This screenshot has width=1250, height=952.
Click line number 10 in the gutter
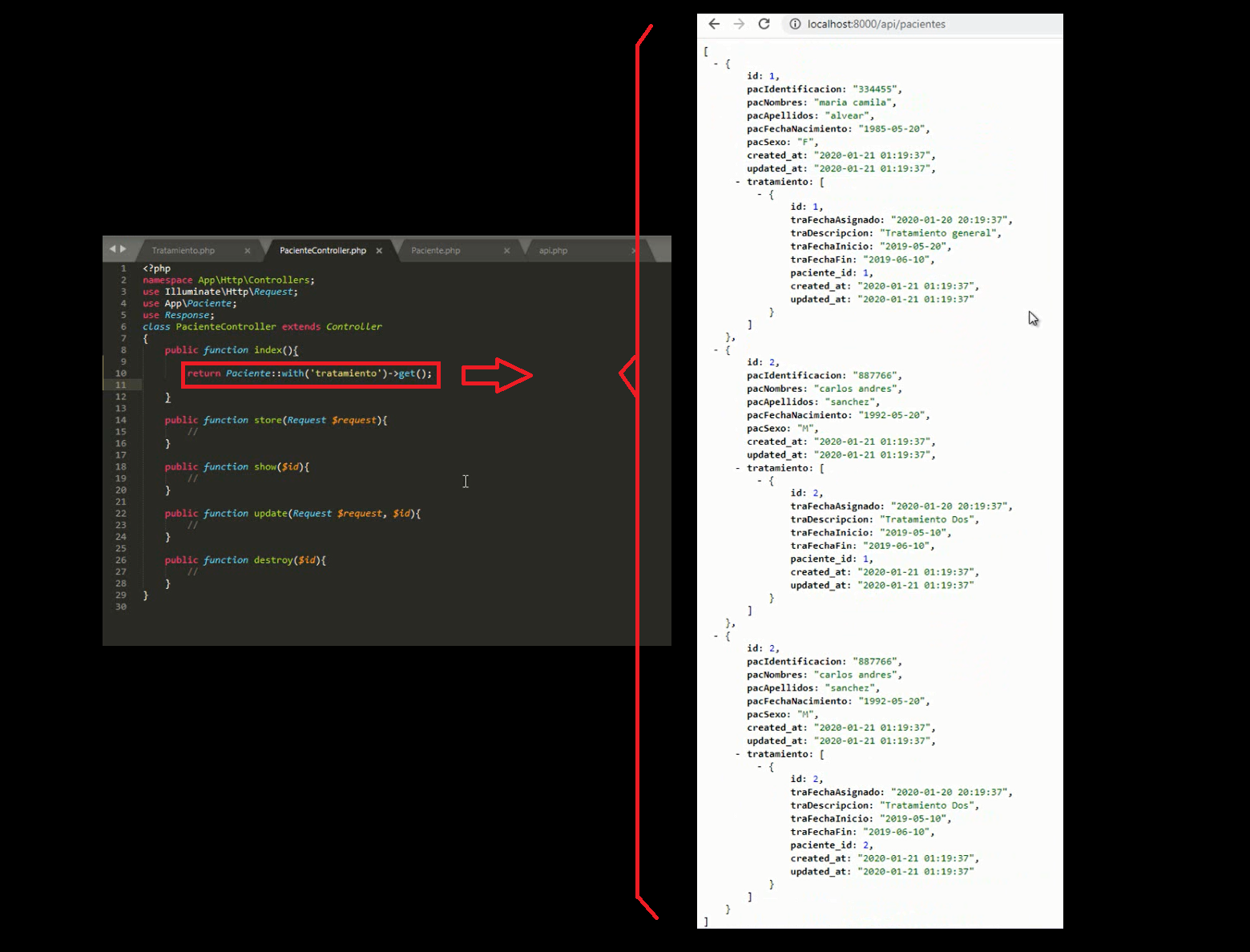[x=121, y=373]
